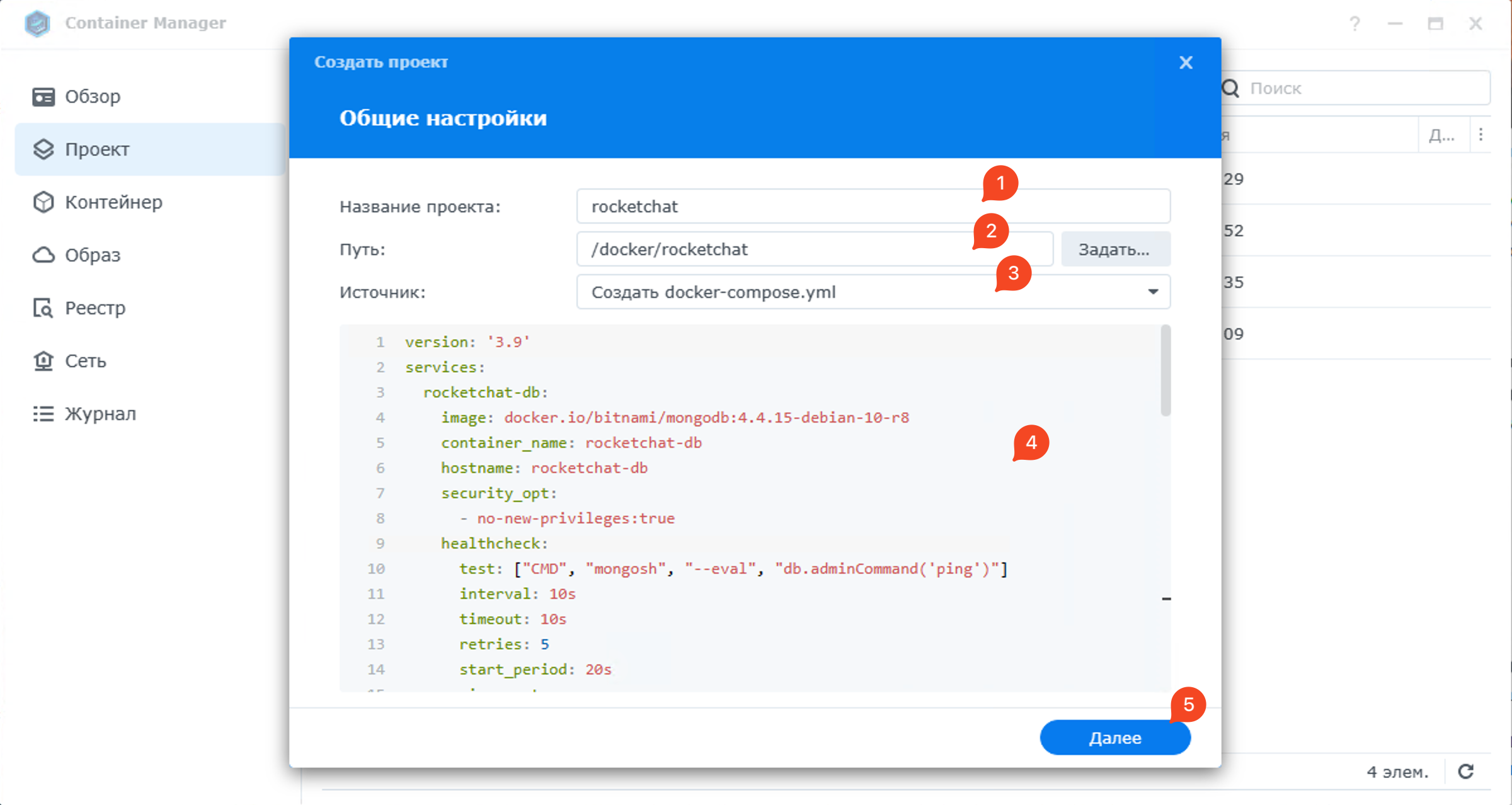Open the Обзор overview section

(x=150, y=96)
